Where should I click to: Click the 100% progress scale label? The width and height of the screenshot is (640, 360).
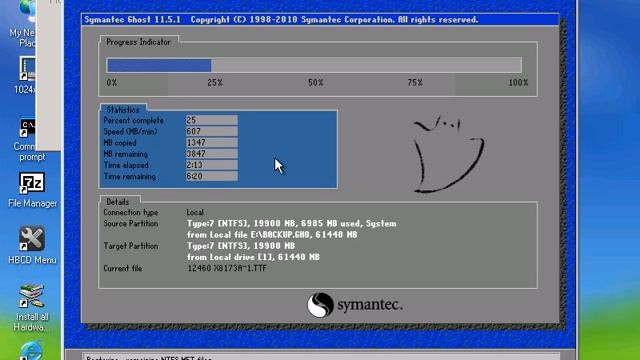pyautogui.click(x=518, y=82)
